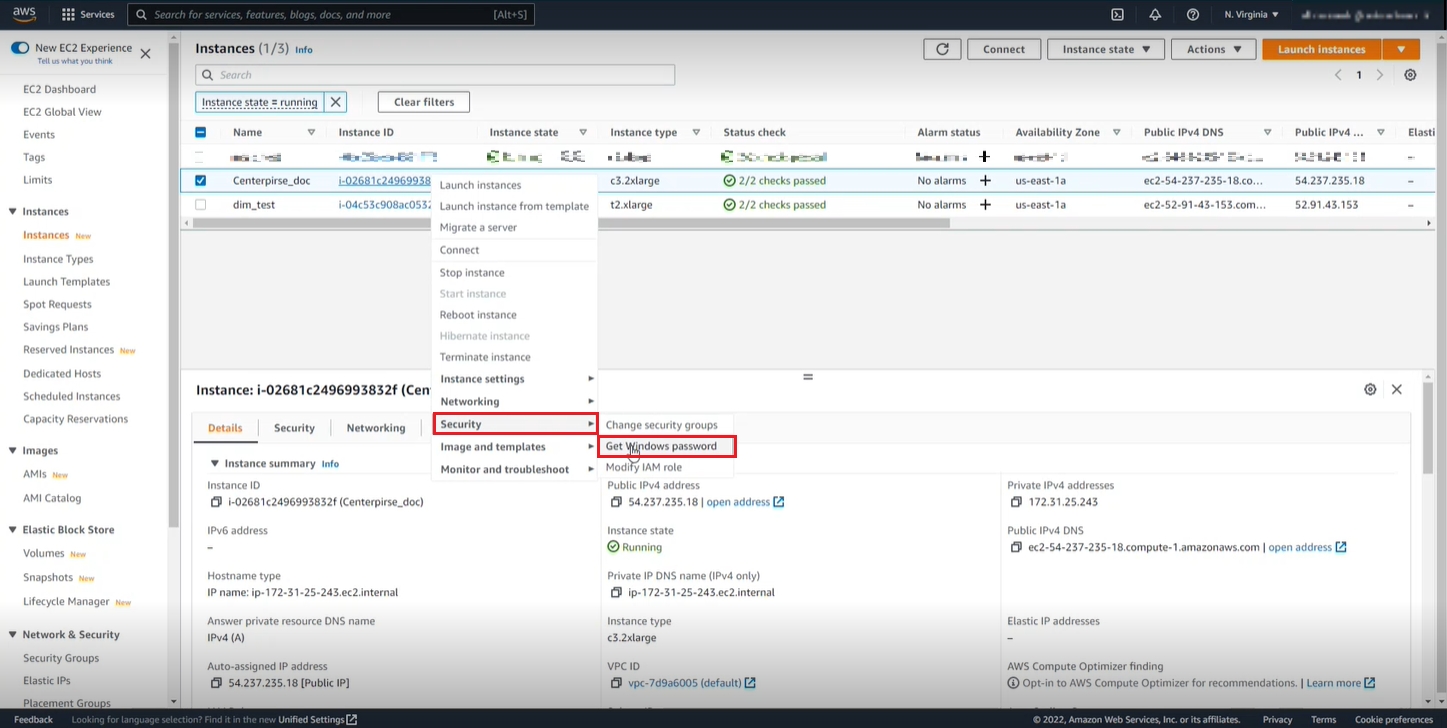Click the instance search field

tap(435, 75)
